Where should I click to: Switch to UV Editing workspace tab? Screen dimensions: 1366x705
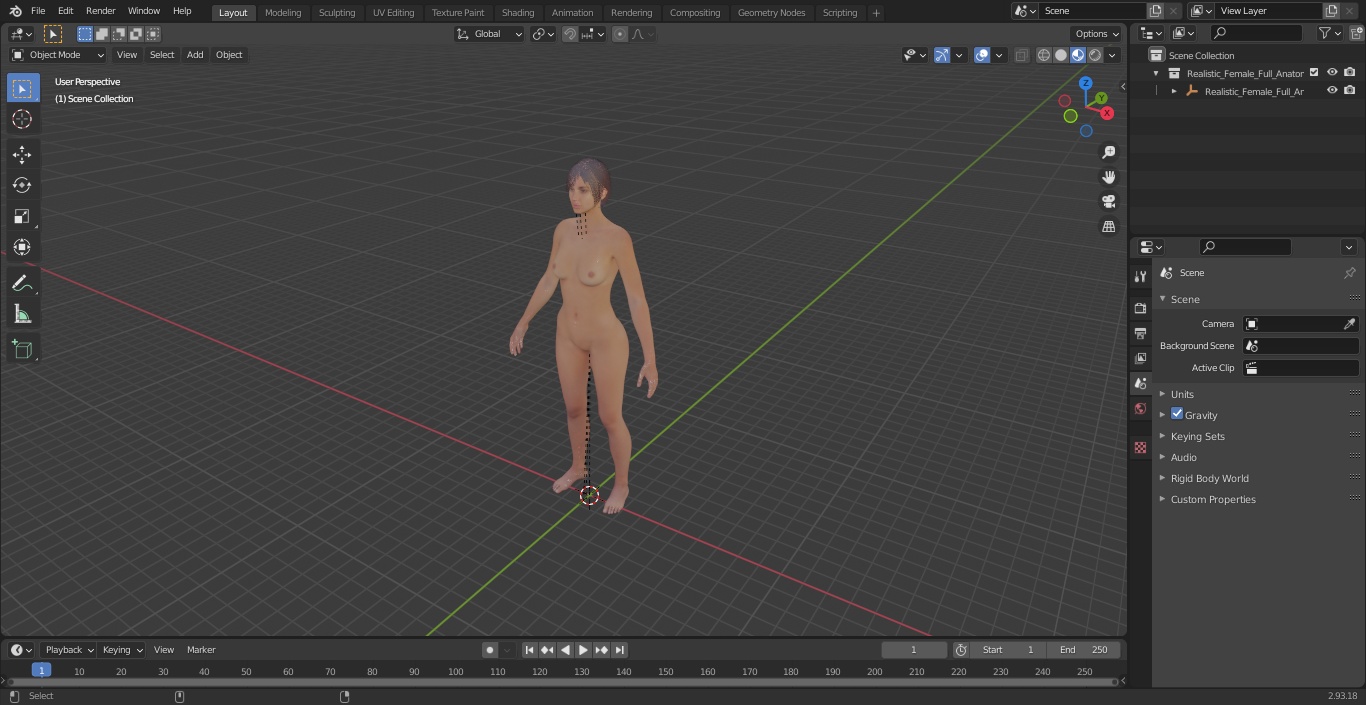pos(393,12)
